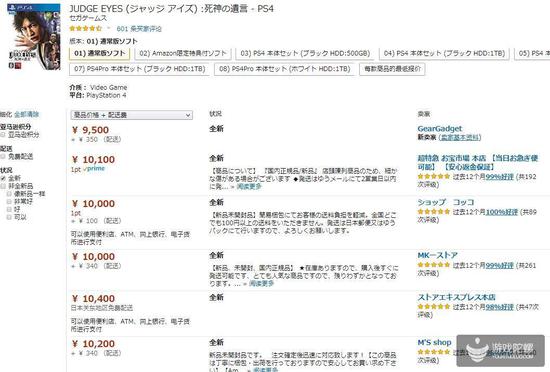Click the rating stars of ショップ コッコ

click(x=434, y=212)
